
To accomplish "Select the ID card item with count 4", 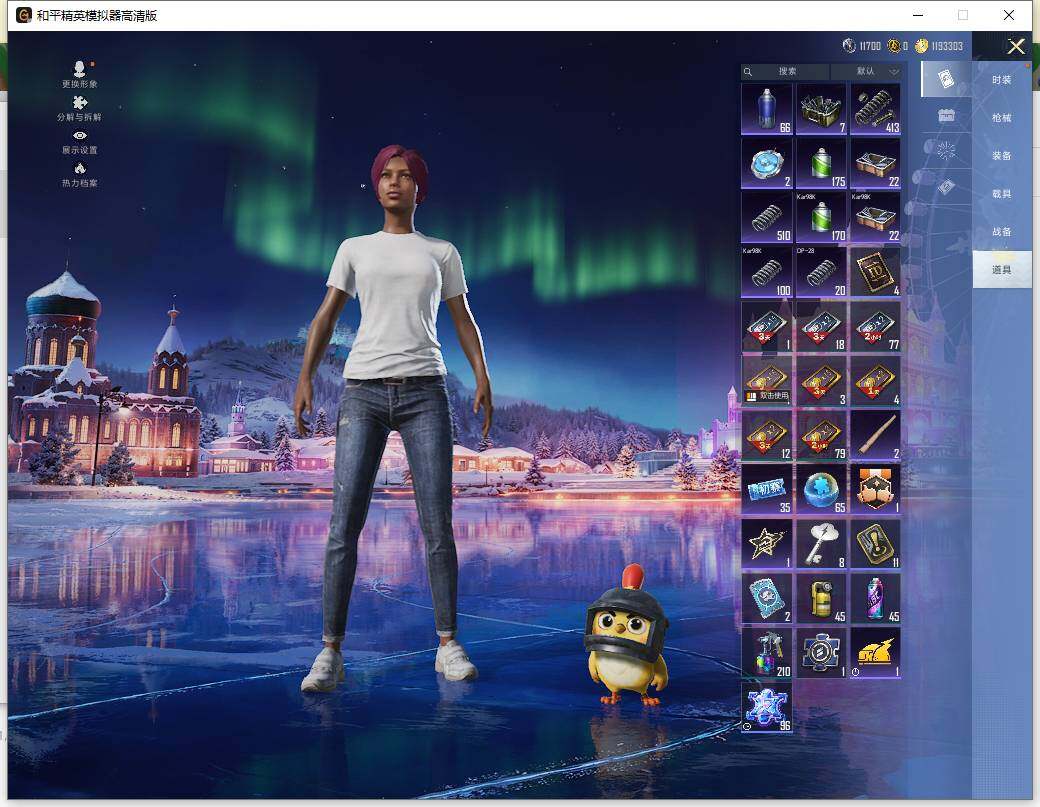I will click(876, 272).
